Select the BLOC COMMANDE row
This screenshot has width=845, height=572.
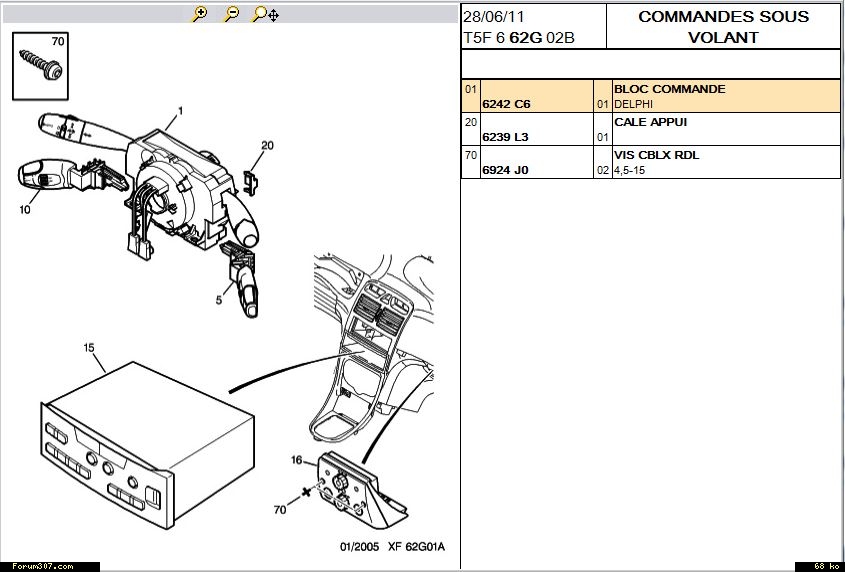coord(669,89)
